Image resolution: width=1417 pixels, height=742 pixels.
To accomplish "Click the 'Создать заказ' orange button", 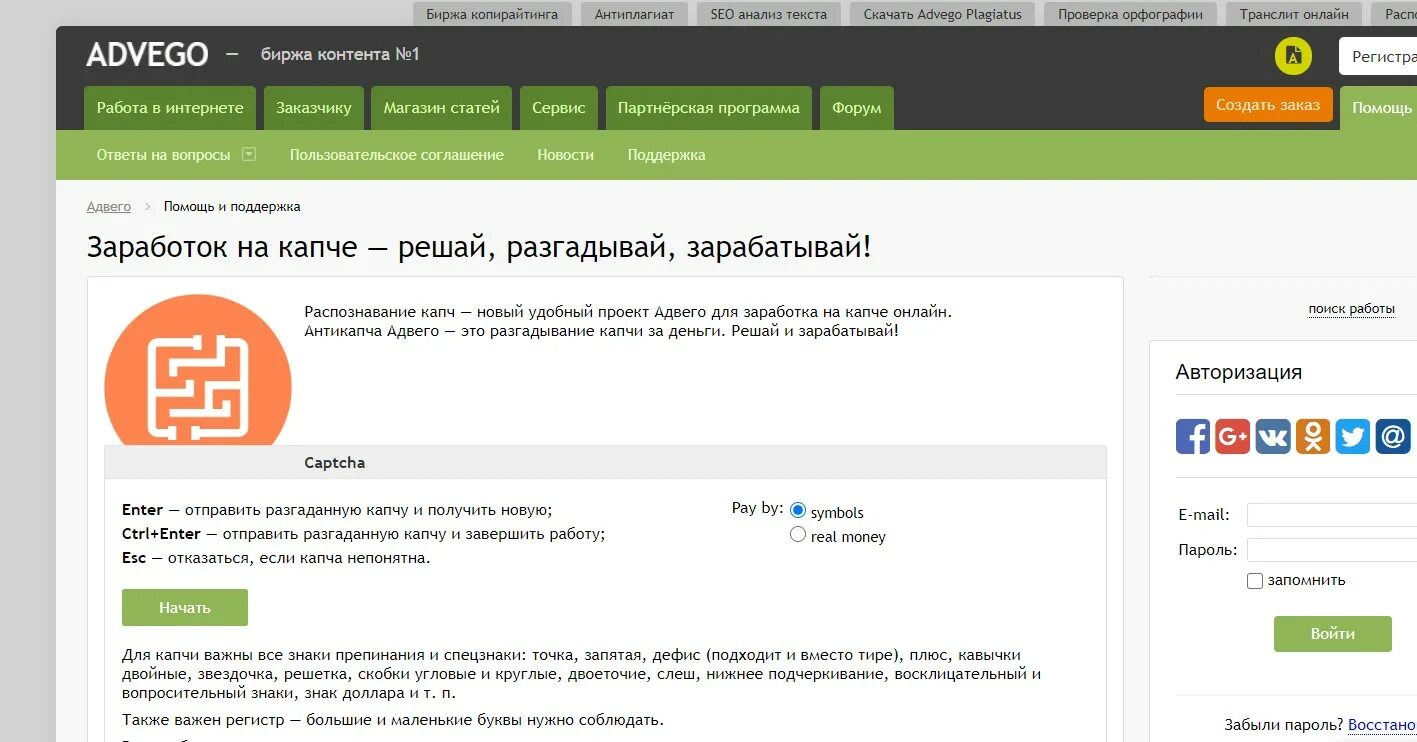I will click(1268, 105).
